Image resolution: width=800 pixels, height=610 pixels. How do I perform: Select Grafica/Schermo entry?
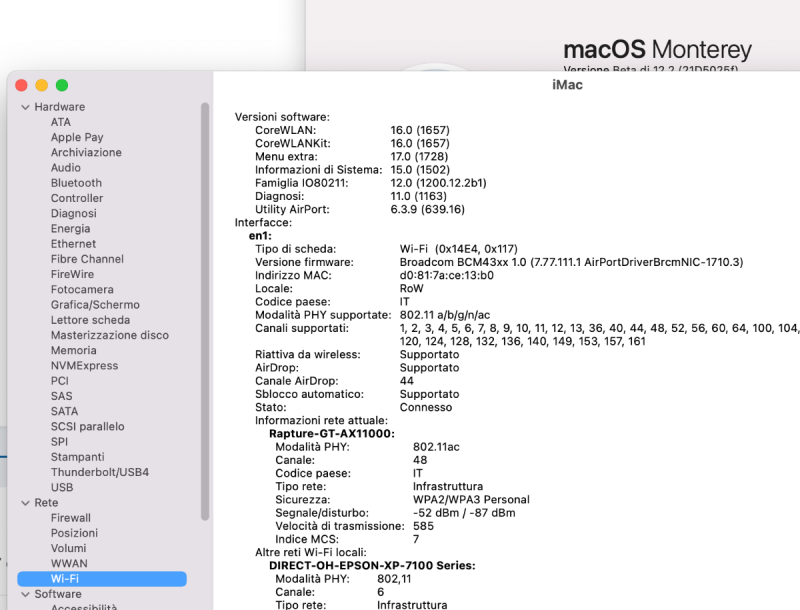tap(95, 305)
